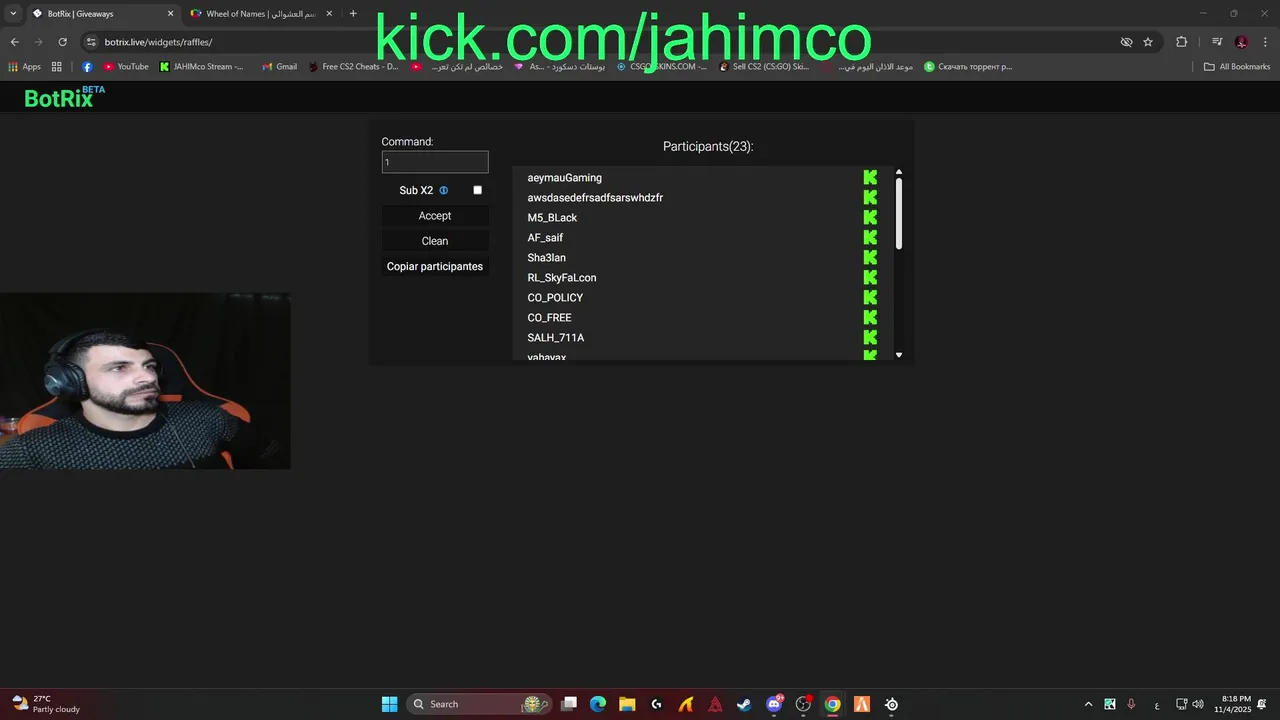
Task: Open Google Chrome in the taskbar
Action: [x=832, y=704]
